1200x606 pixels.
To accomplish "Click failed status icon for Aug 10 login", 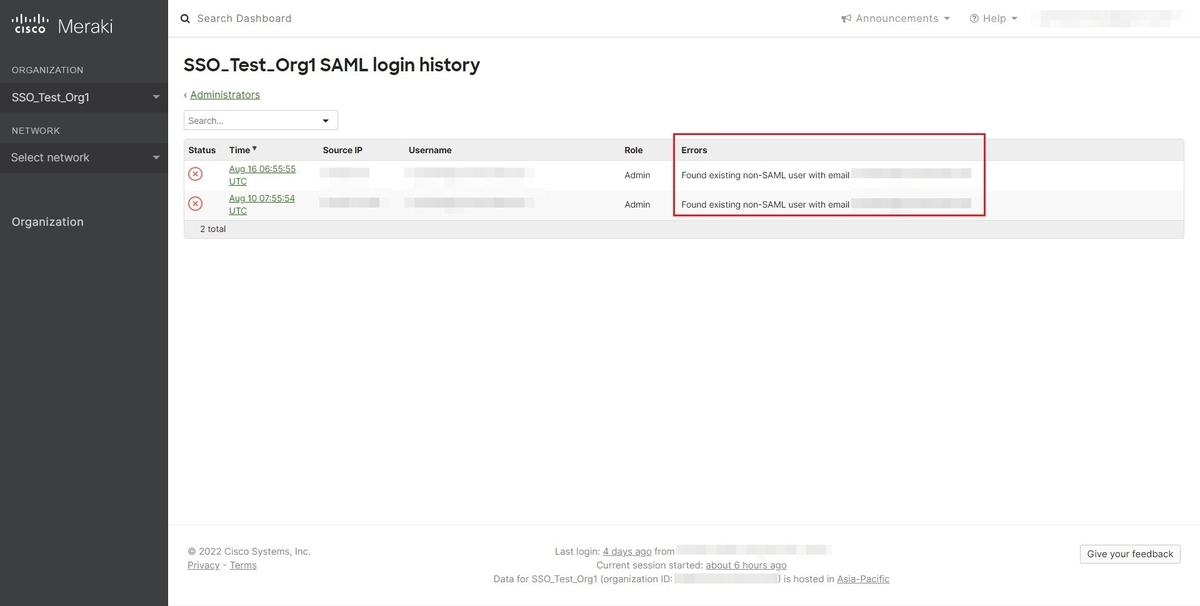I will pos(195,204).
